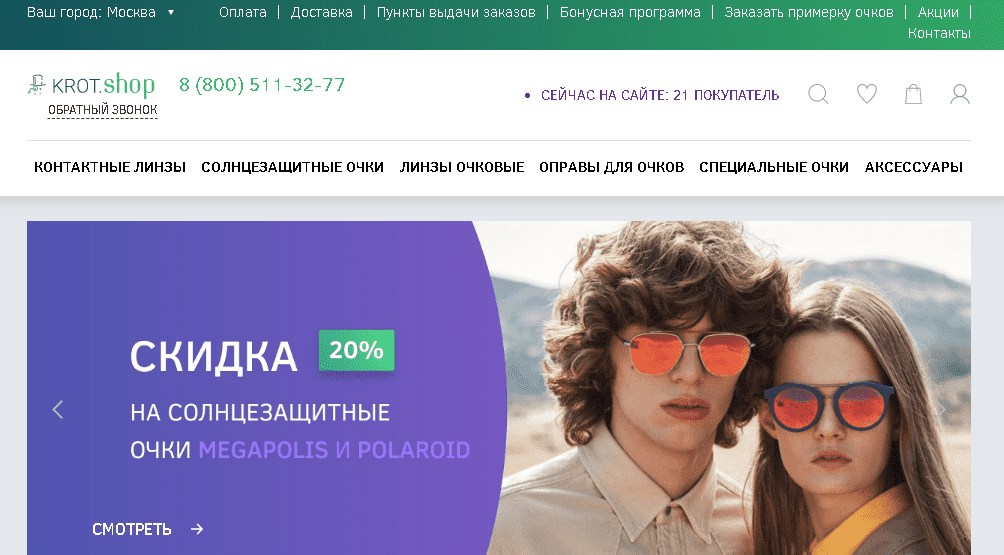Screen dimensions: 1004x555
Task: Expand the Москва city dropdown
Action: 101,12
